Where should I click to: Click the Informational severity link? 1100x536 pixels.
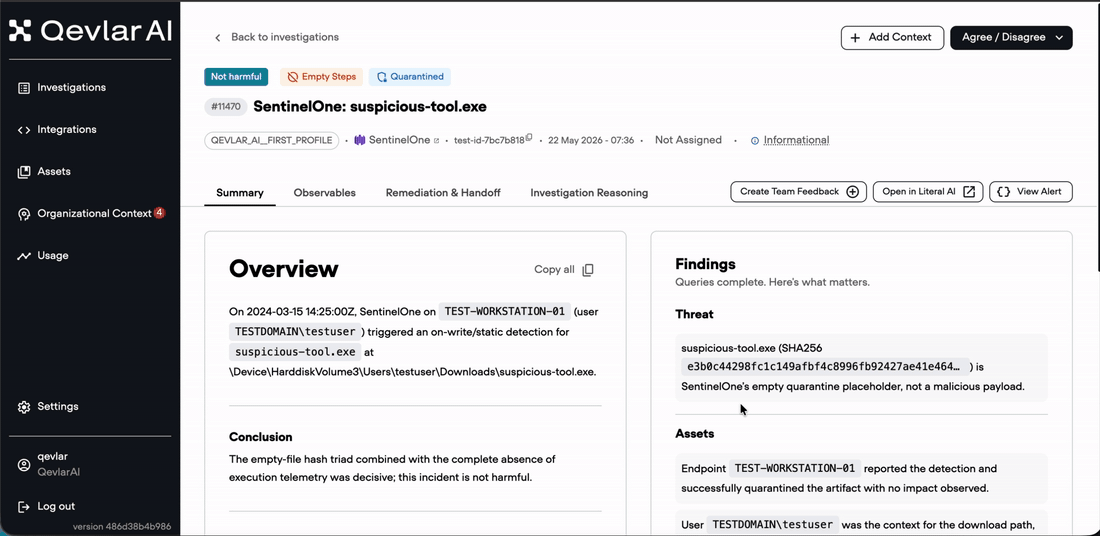click(x=796, y=140)
